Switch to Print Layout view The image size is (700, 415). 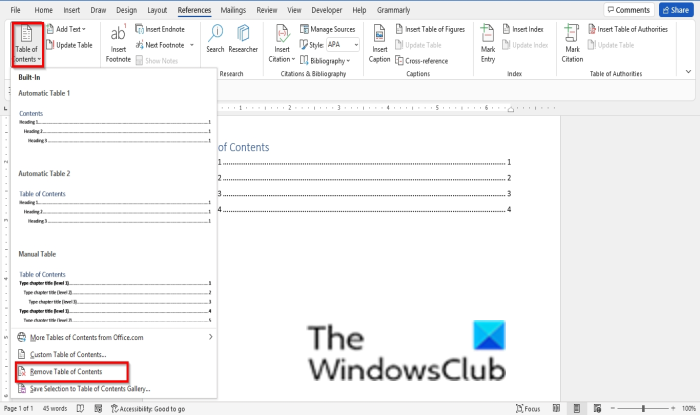(x=577, y=408)
